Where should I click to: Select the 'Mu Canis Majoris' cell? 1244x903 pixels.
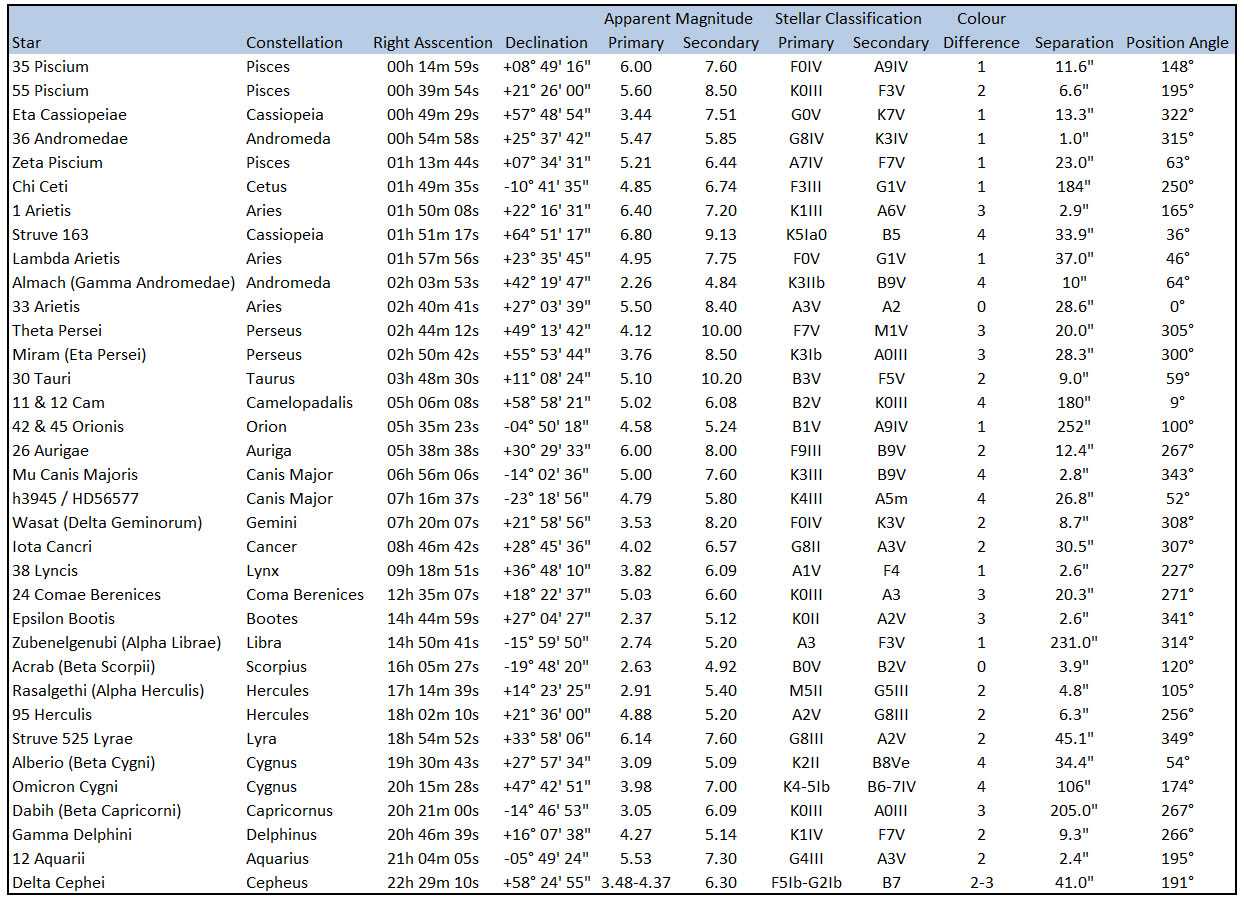(x=75, y=475)
